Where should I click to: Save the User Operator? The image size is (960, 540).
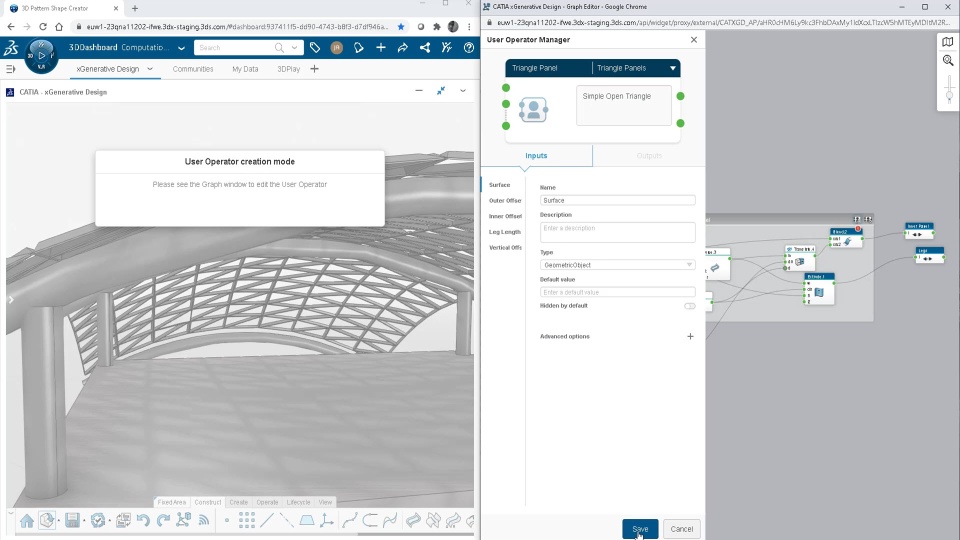tap(640, 529)
